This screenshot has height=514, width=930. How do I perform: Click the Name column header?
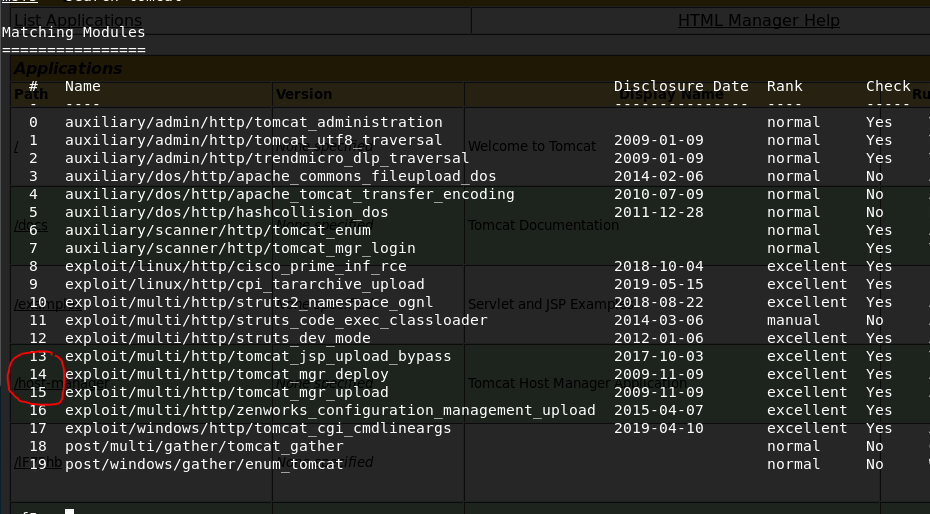[x=82, y=86]
